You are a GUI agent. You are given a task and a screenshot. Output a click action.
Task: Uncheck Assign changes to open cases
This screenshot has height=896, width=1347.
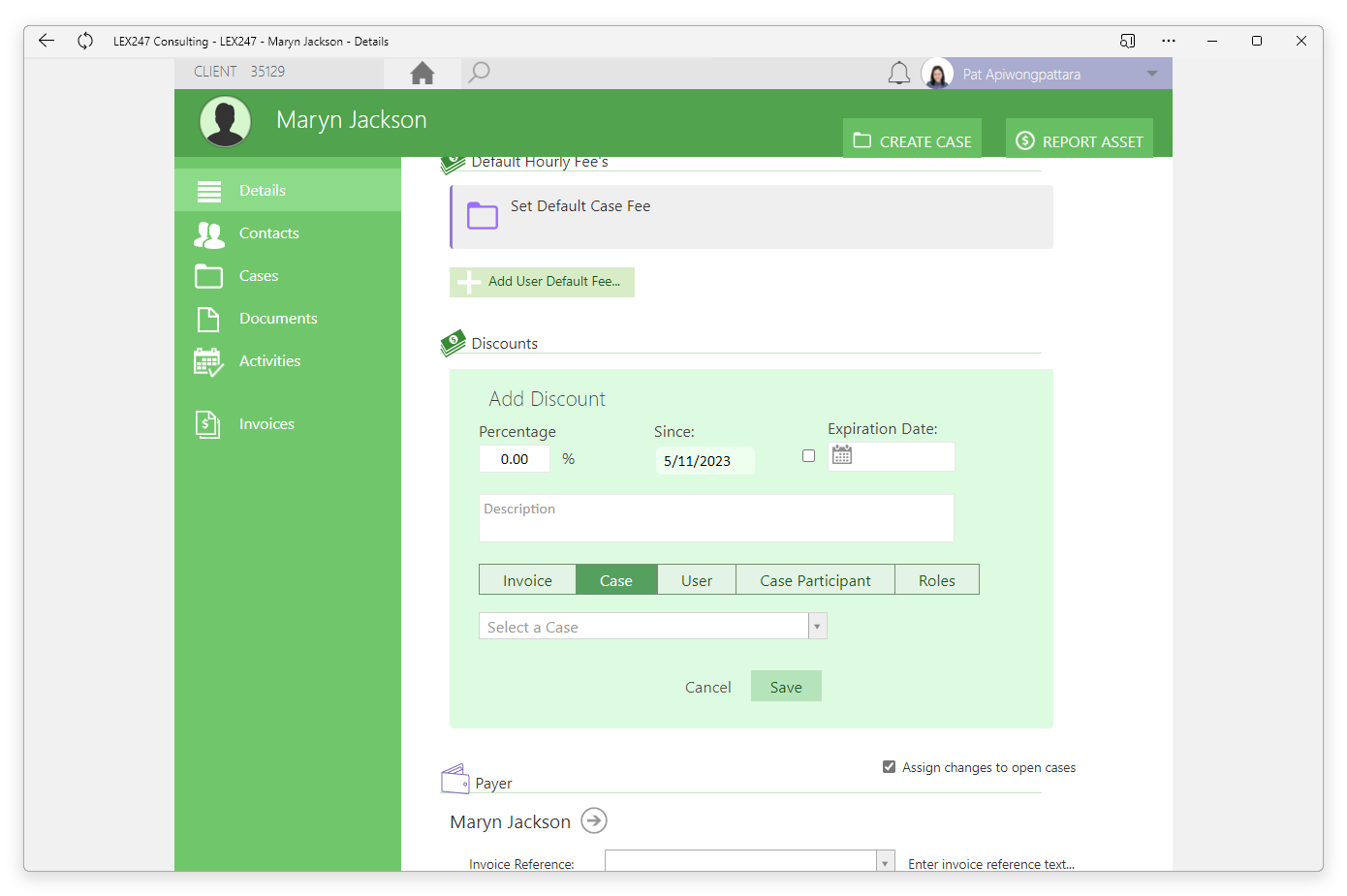point(889,767)
